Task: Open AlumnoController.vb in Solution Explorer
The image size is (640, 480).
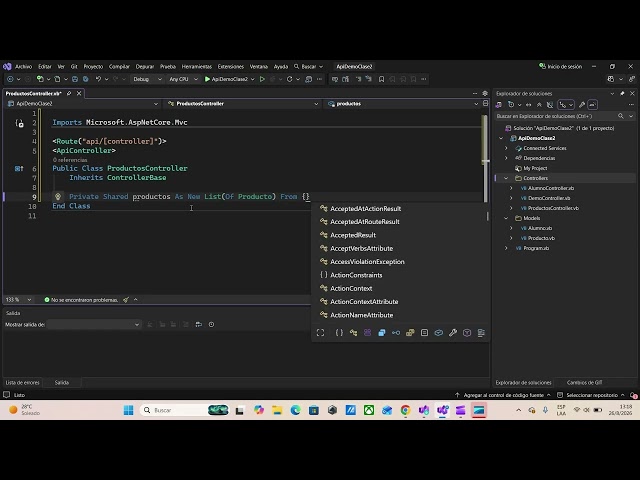Action: pos(551,188)
